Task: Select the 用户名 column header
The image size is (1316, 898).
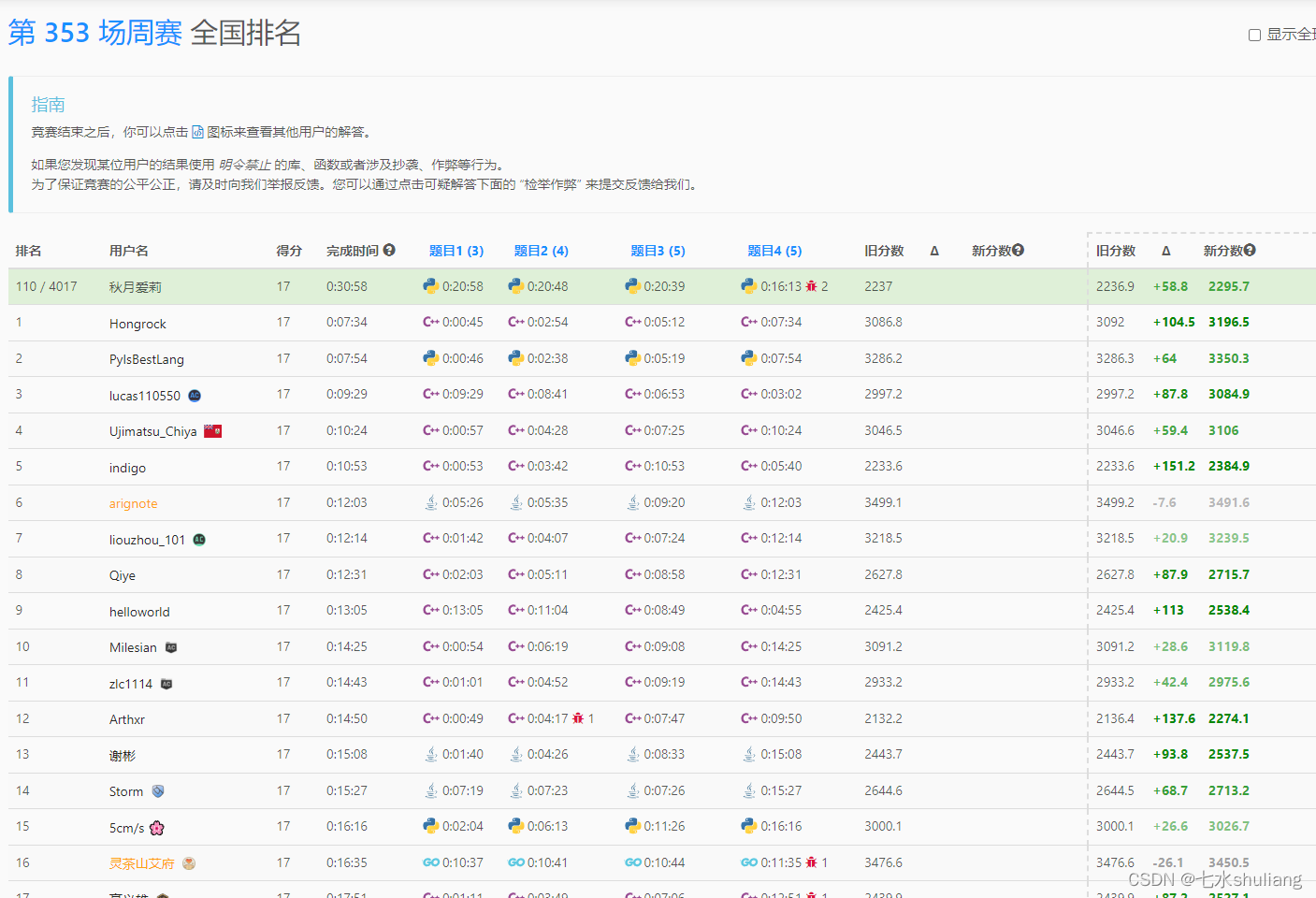Action: pyautogui.click(x=129, y=251)
